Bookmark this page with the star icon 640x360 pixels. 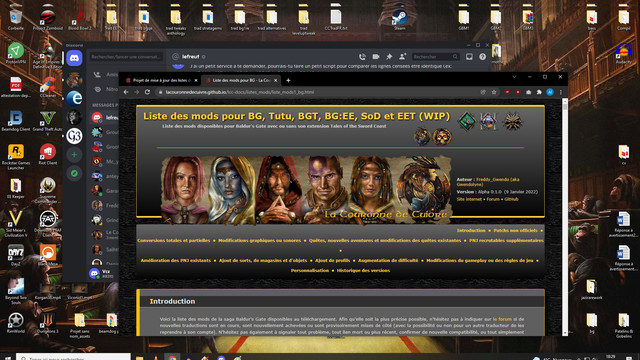pyautogui.click(x=494, y=92)
